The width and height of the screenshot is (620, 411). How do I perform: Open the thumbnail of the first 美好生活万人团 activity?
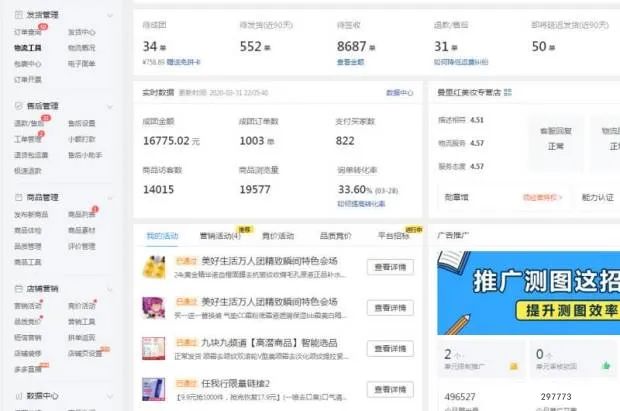[x=154, y=267]
